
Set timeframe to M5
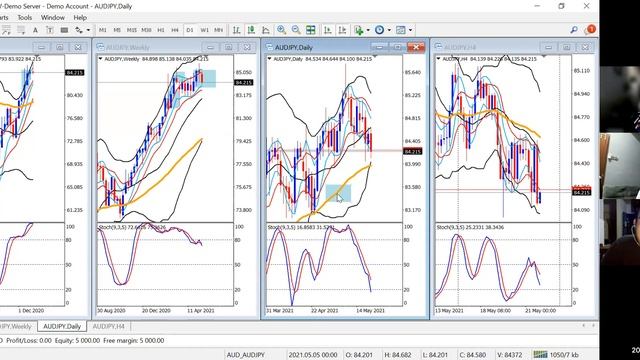(x=117, y=30)
